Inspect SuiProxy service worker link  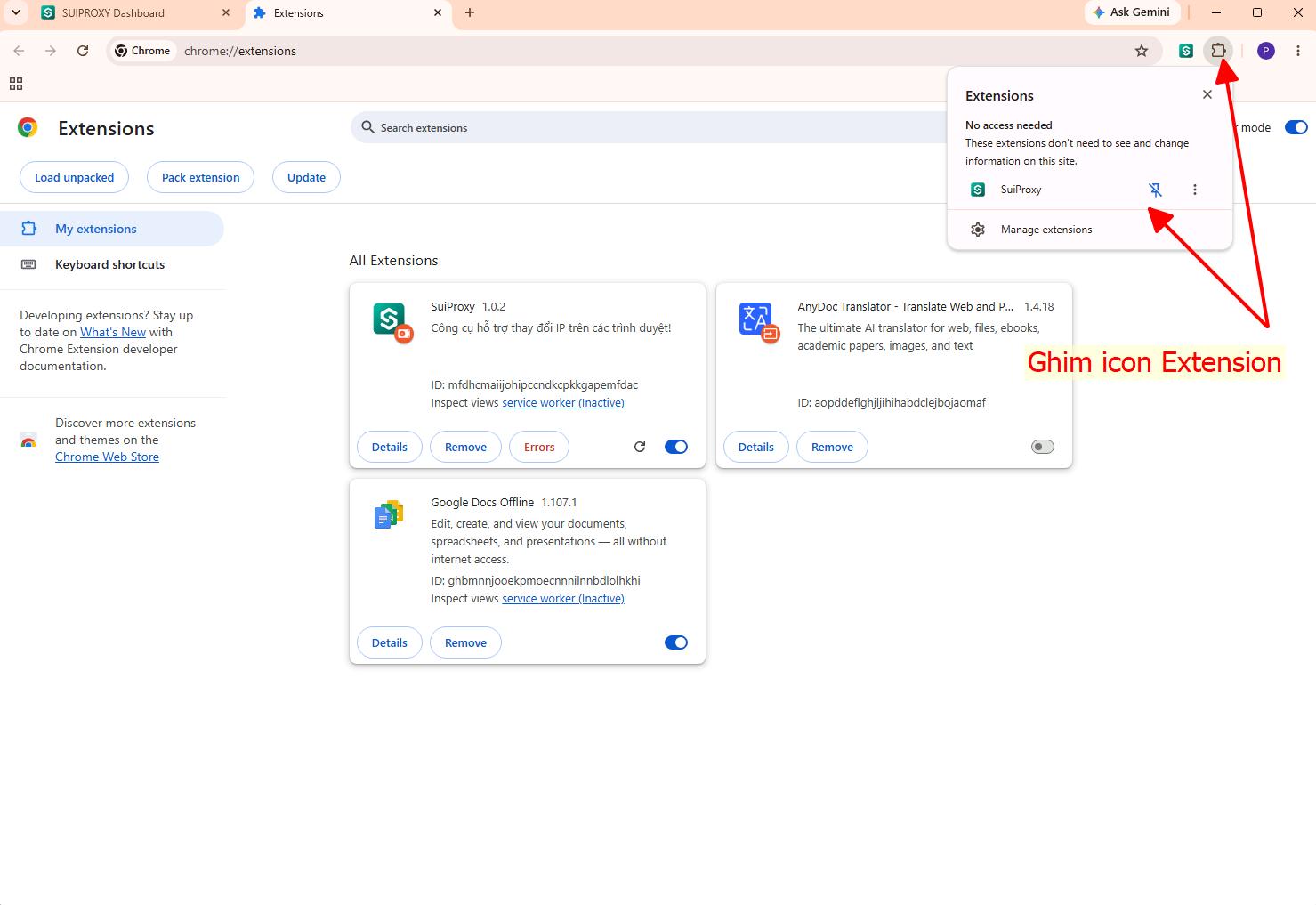click(x=563, y=402)
